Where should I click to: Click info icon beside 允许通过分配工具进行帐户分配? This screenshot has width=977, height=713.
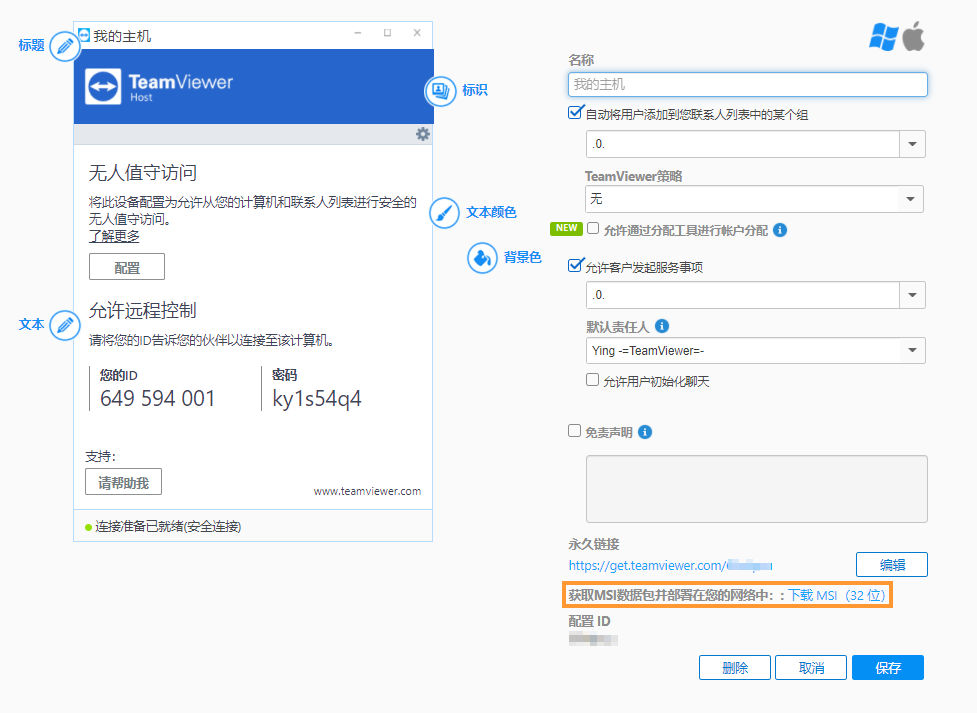tap(780, 230)
